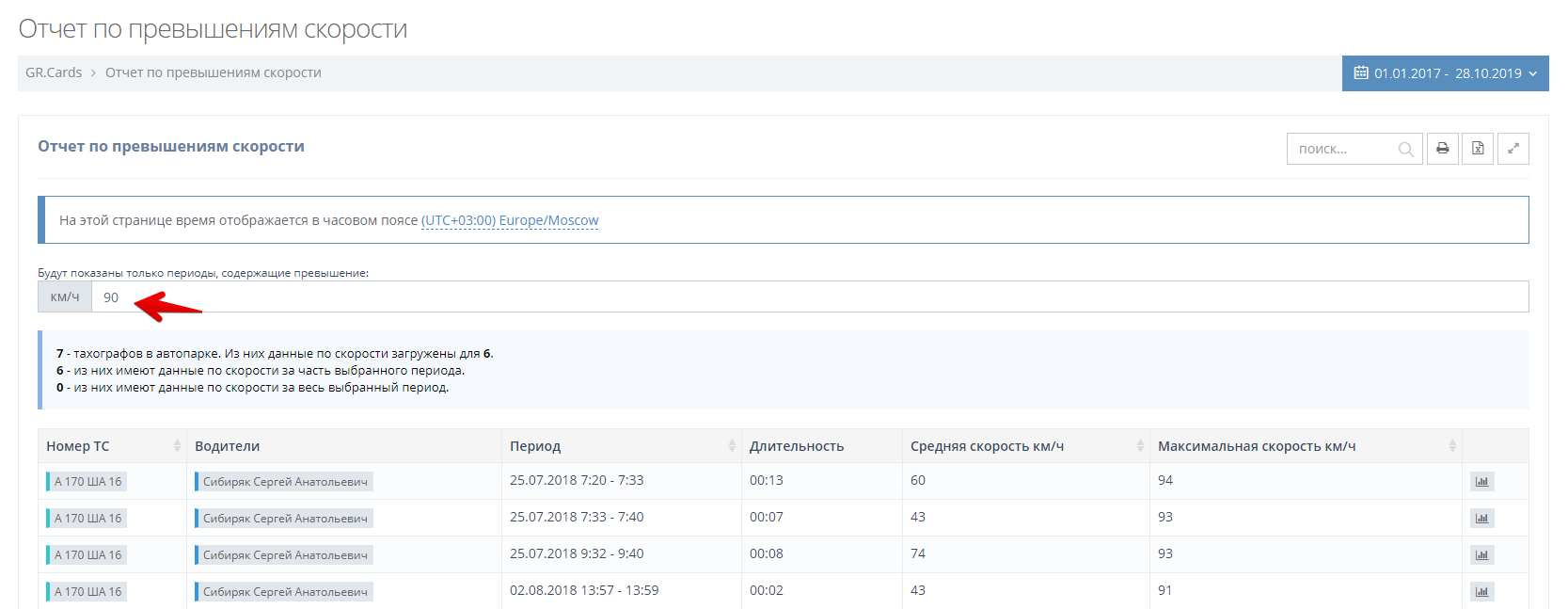
Task: Open speed chart for 7:20 - 7:33 row
Action: [1481, 482]
